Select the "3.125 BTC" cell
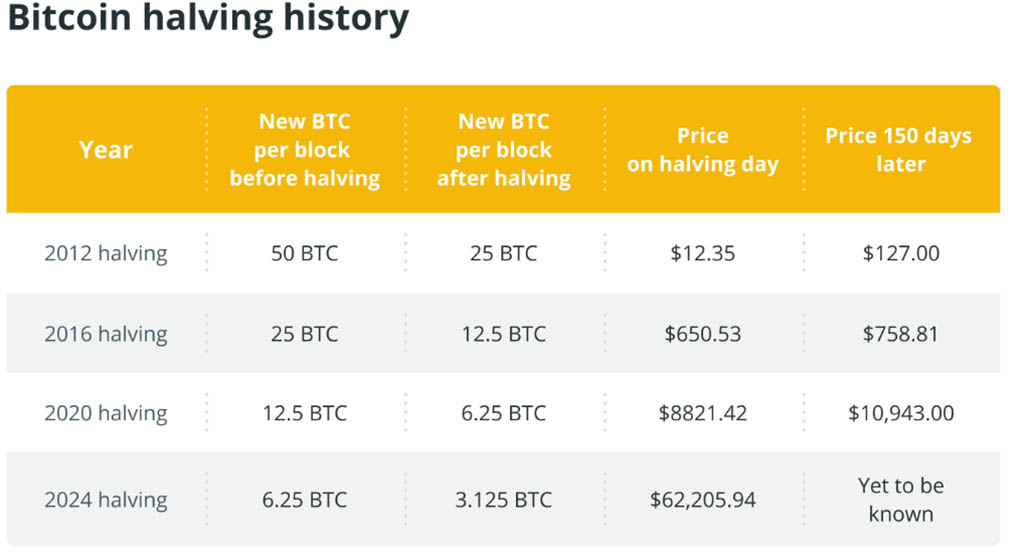Viewport: 1024px width, 560px height. 504,499
